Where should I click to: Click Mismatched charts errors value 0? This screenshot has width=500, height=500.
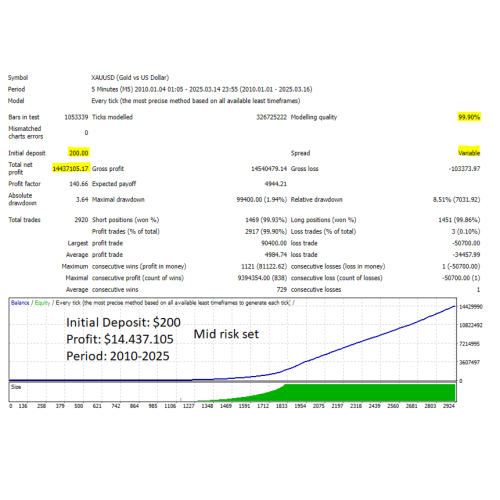click(x=86, y=133)
